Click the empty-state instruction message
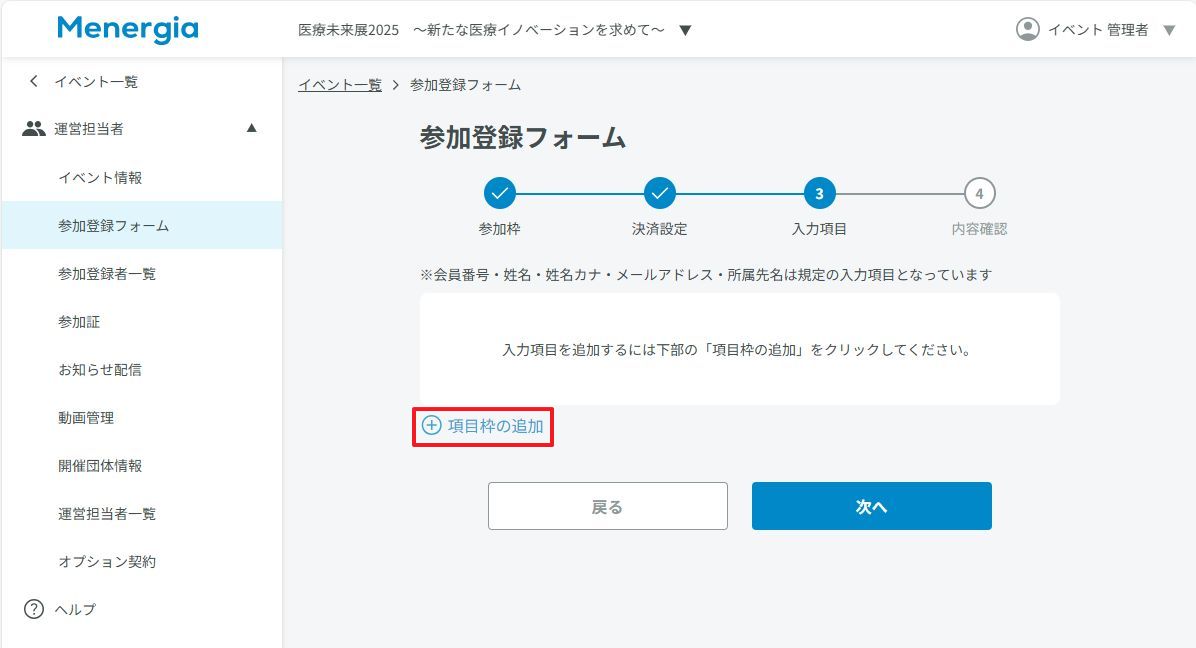The image size is (1196, 648). tap(737, 350)
